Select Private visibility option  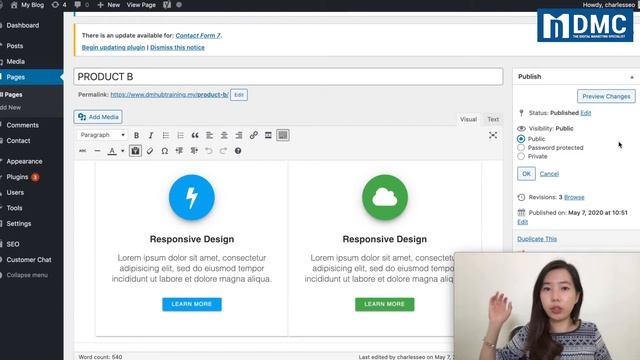click(x=521, y=156)
